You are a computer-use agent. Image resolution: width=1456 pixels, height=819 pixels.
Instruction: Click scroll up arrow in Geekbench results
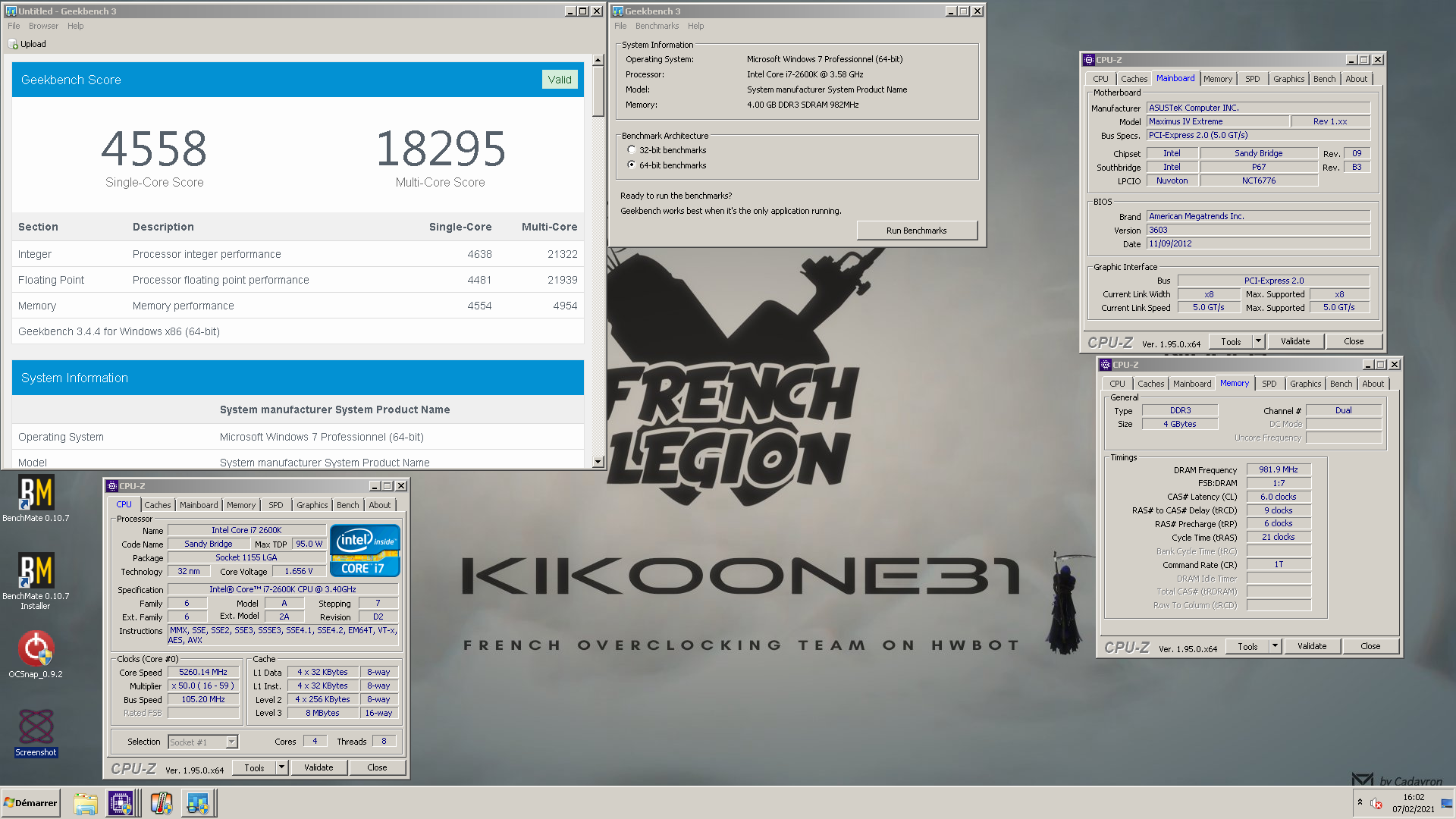pyautogui.click(x=598, y=60)
